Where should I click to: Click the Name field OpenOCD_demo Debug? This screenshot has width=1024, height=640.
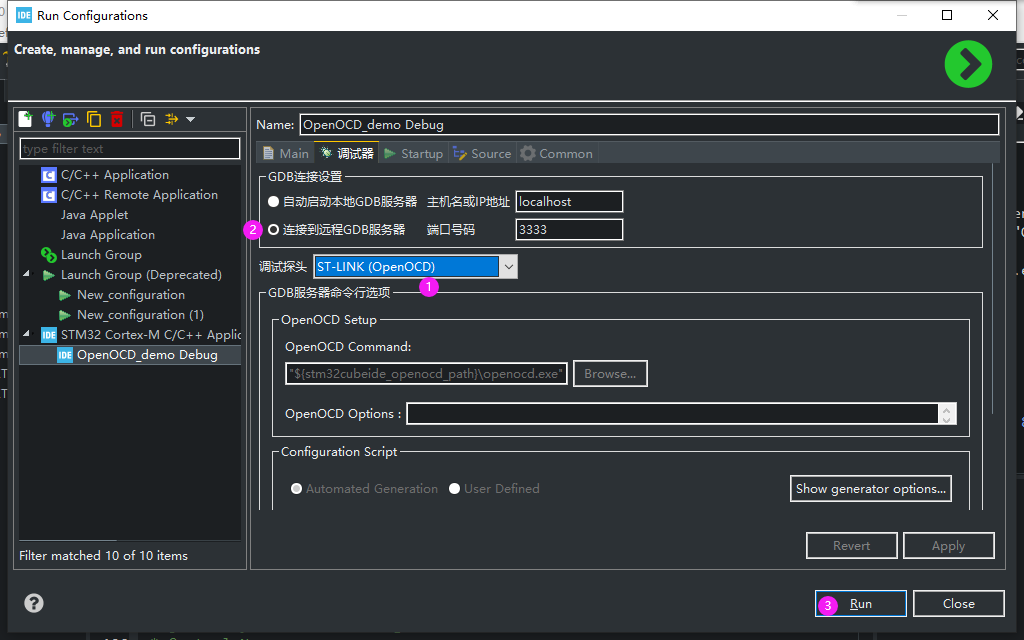pyautogui.click(x=649, y=125)
